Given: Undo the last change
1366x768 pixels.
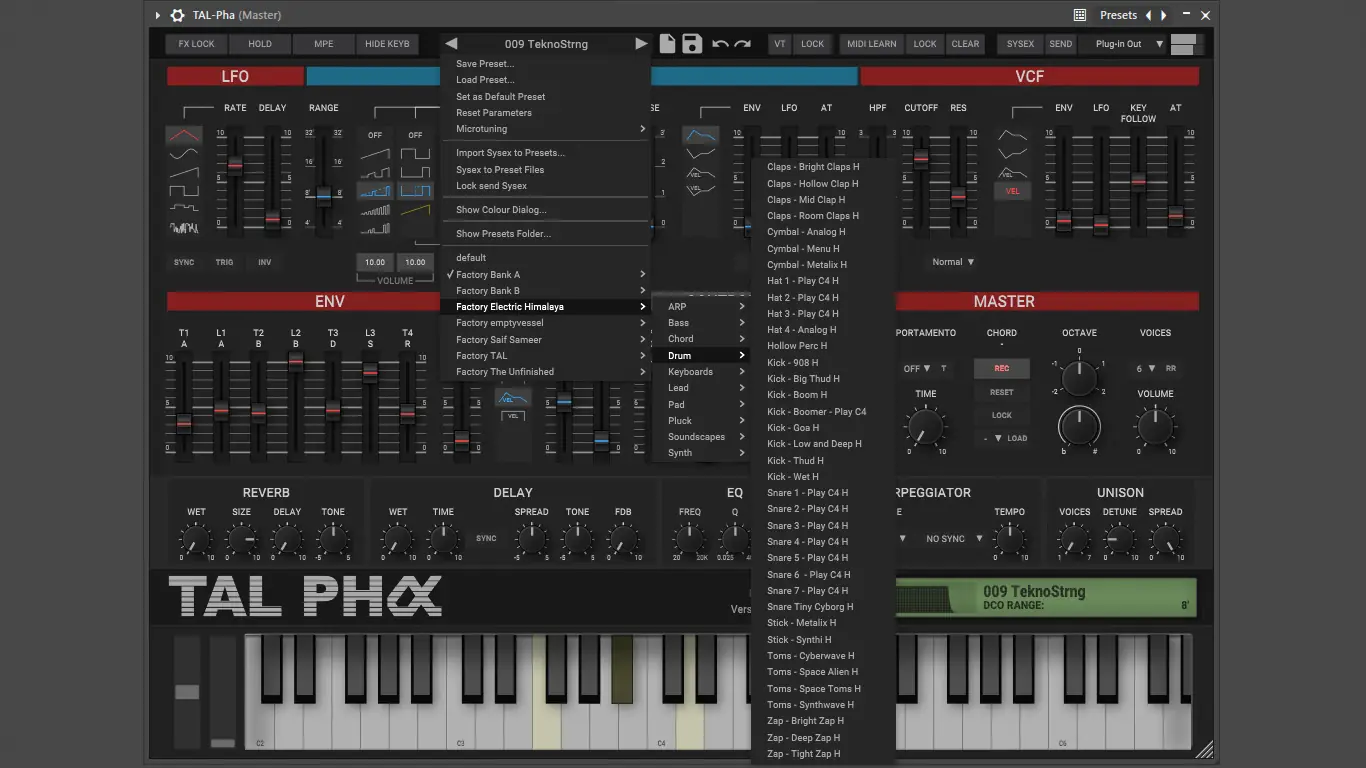Looking at the screenshot, I should click(x=720, y=44).
